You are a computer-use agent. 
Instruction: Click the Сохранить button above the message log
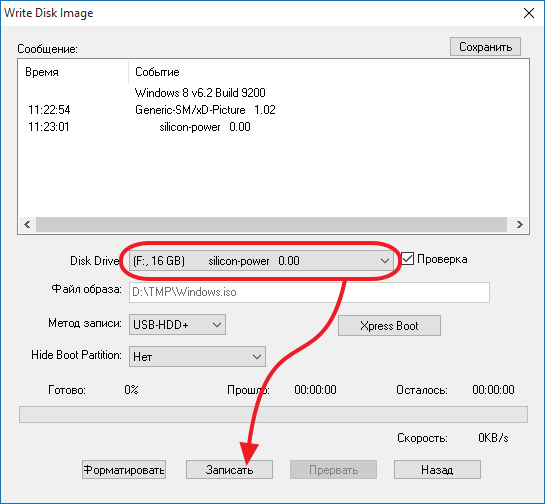point(485,47)
